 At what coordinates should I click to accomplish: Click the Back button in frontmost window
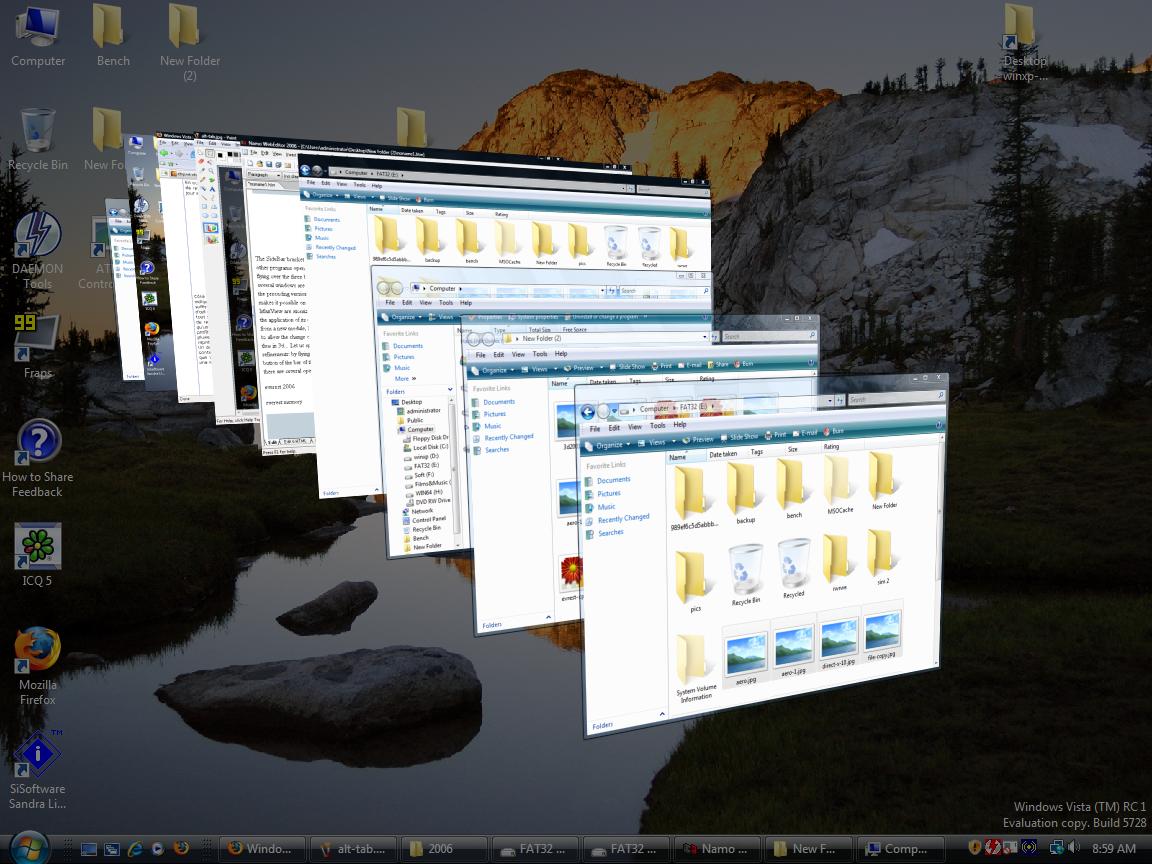588,412
